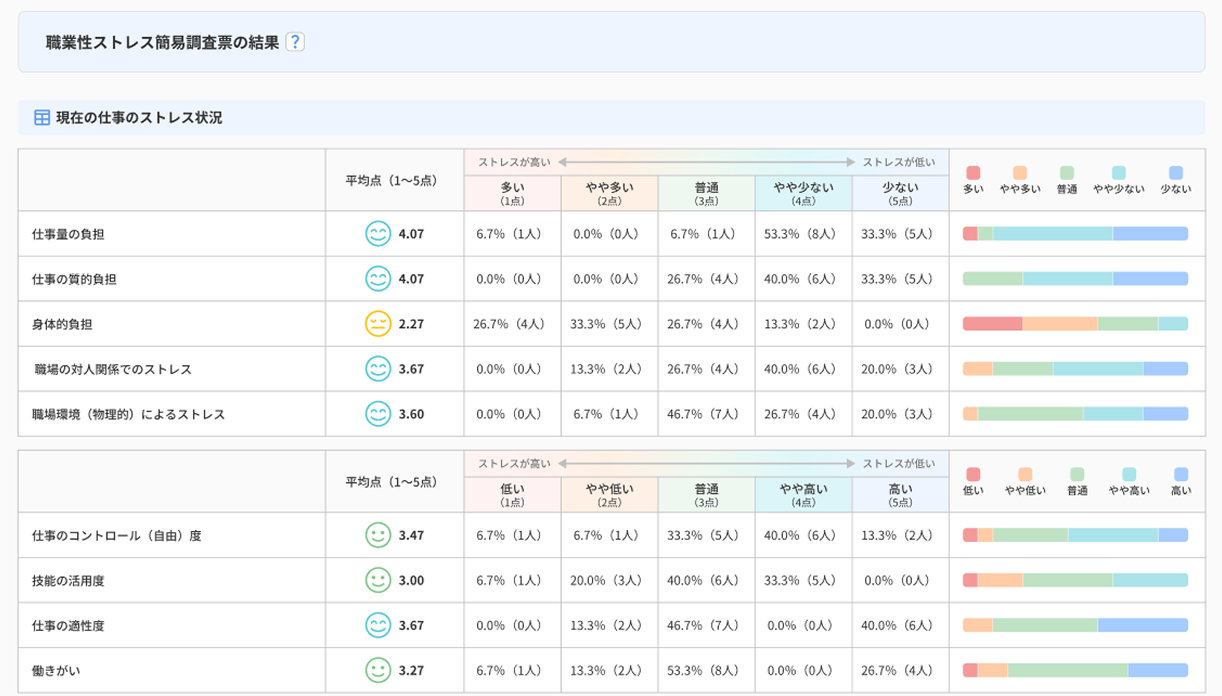Select the やや低い (2点) column header
This screenshot has height=696, width=1222.
point(609,494)
